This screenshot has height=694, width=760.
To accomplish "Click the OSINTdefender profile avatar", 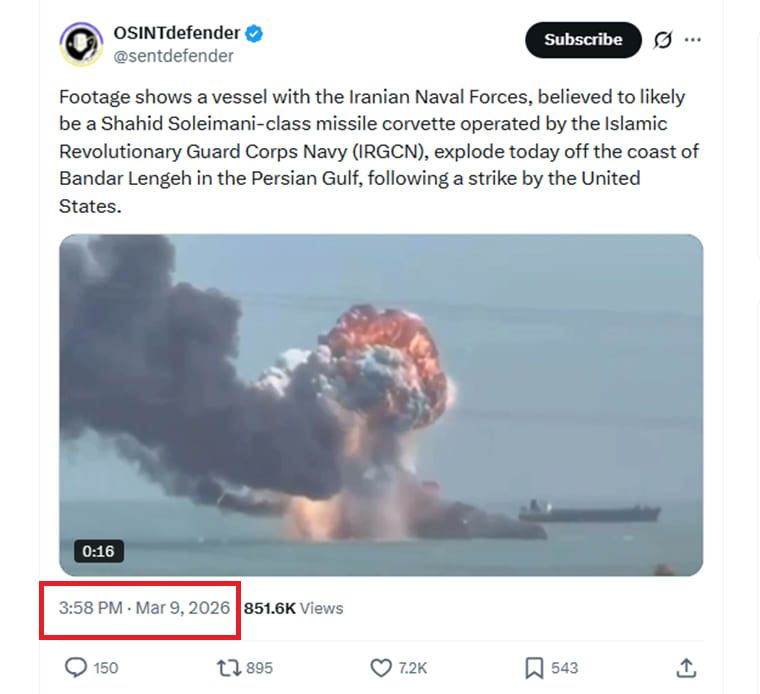I will 82,44.
